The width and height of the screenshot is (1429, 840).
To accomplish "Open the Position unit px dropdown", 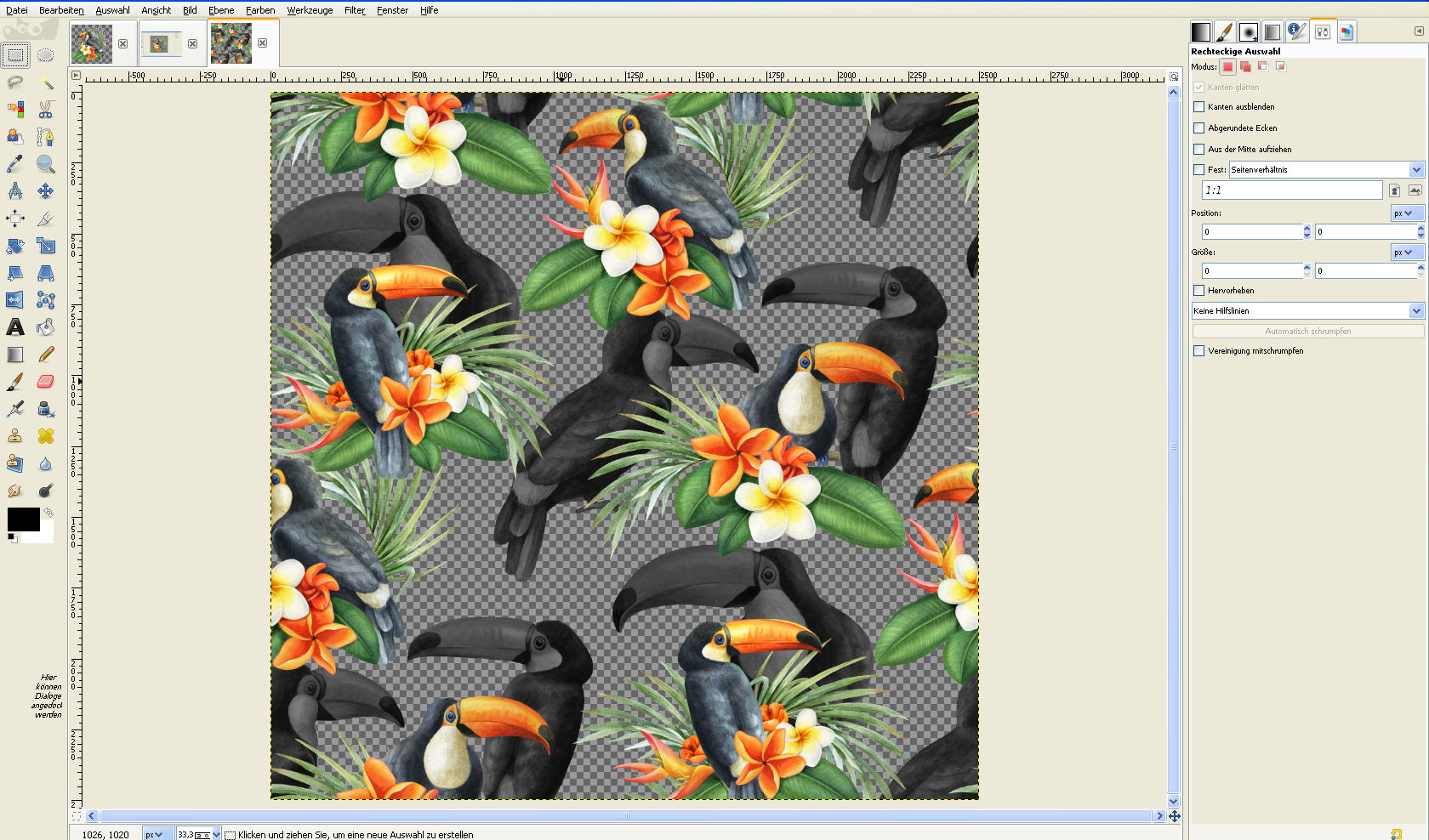I will coord(1407,213).
